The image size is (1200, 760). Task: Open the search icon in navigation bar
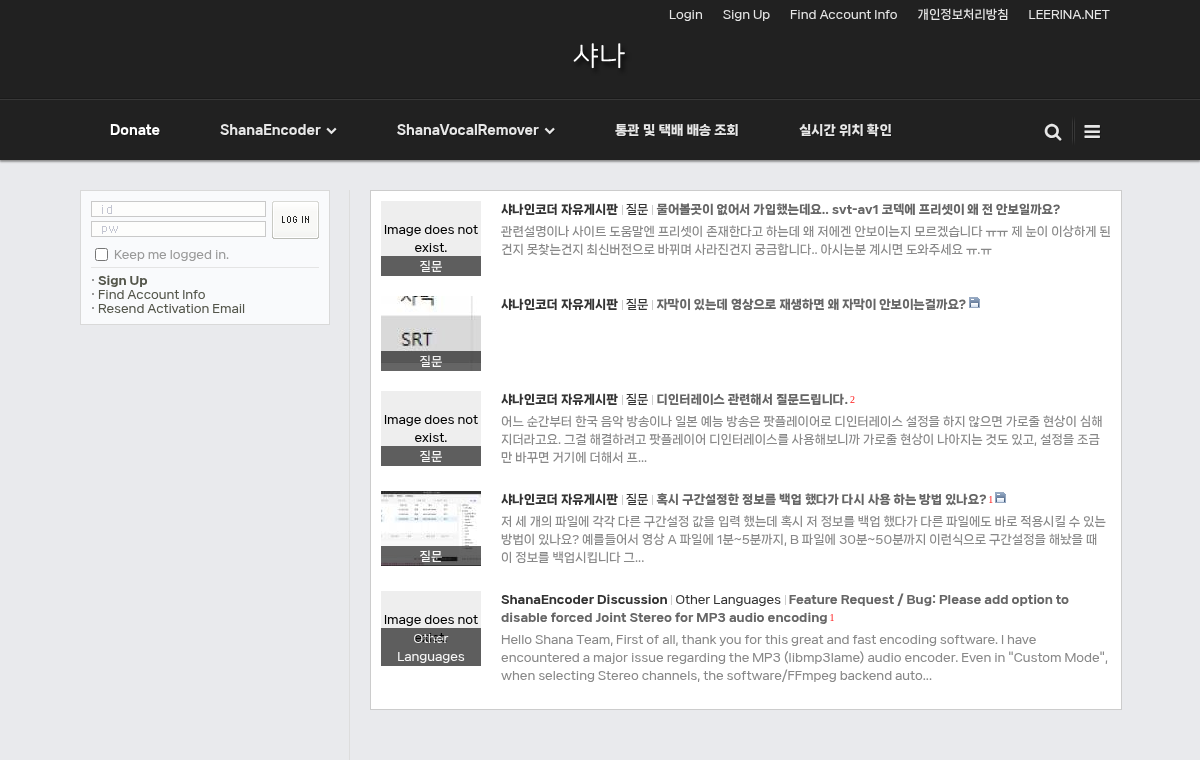coord(1052,132)
